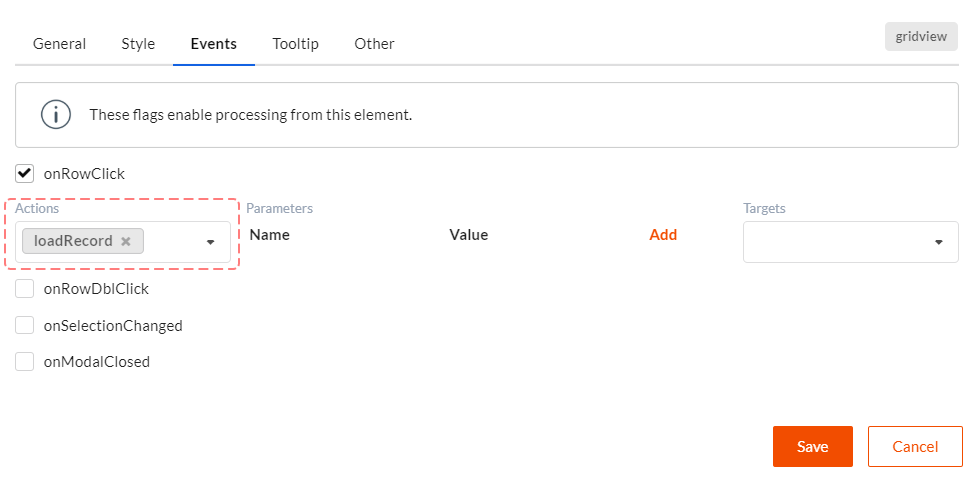
Task: Click the Add parameter link
Action: [x=663, y=235]
